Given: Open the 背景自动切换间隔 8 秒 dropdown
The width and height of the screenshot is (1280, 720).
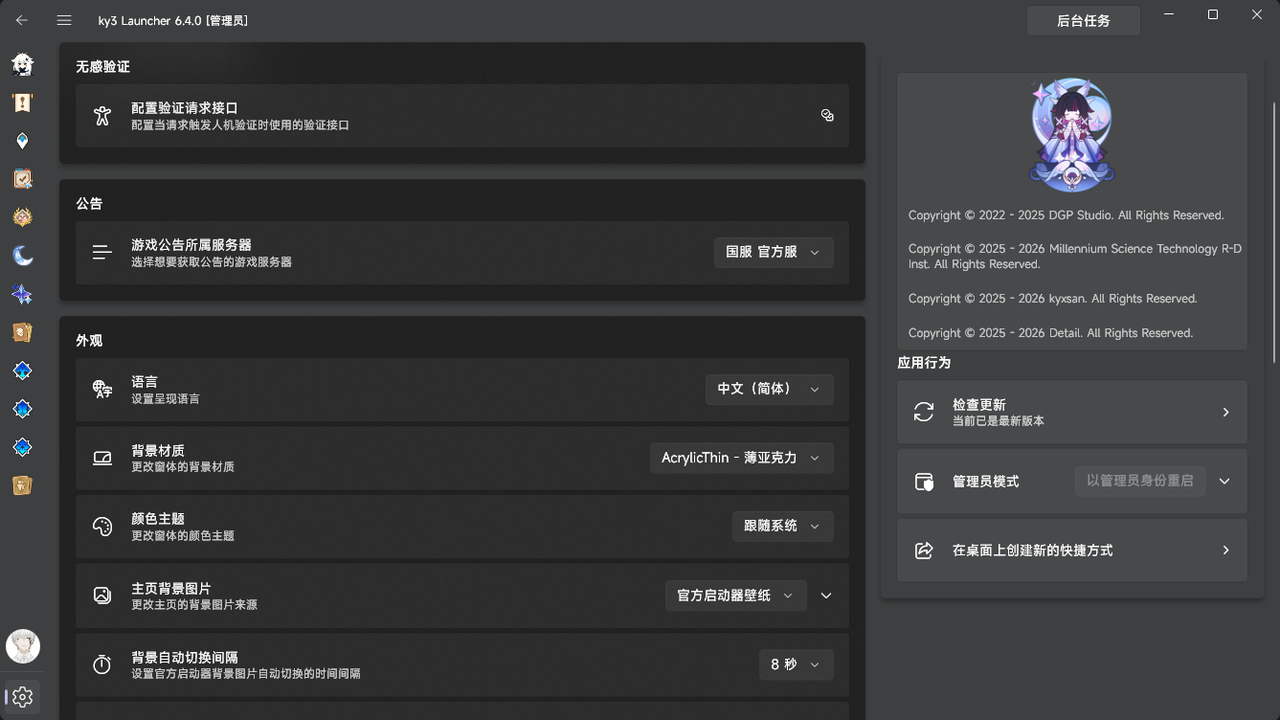Looking at the screenshot, I should click(796, 664).
